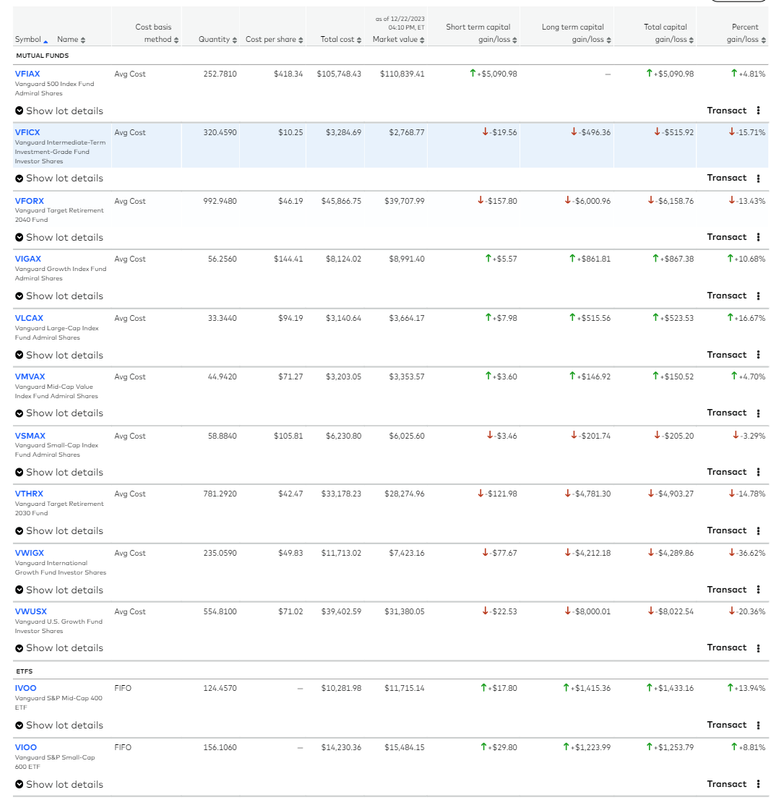
Task: Open the VWIGX fund page
Action: point(29,553)
